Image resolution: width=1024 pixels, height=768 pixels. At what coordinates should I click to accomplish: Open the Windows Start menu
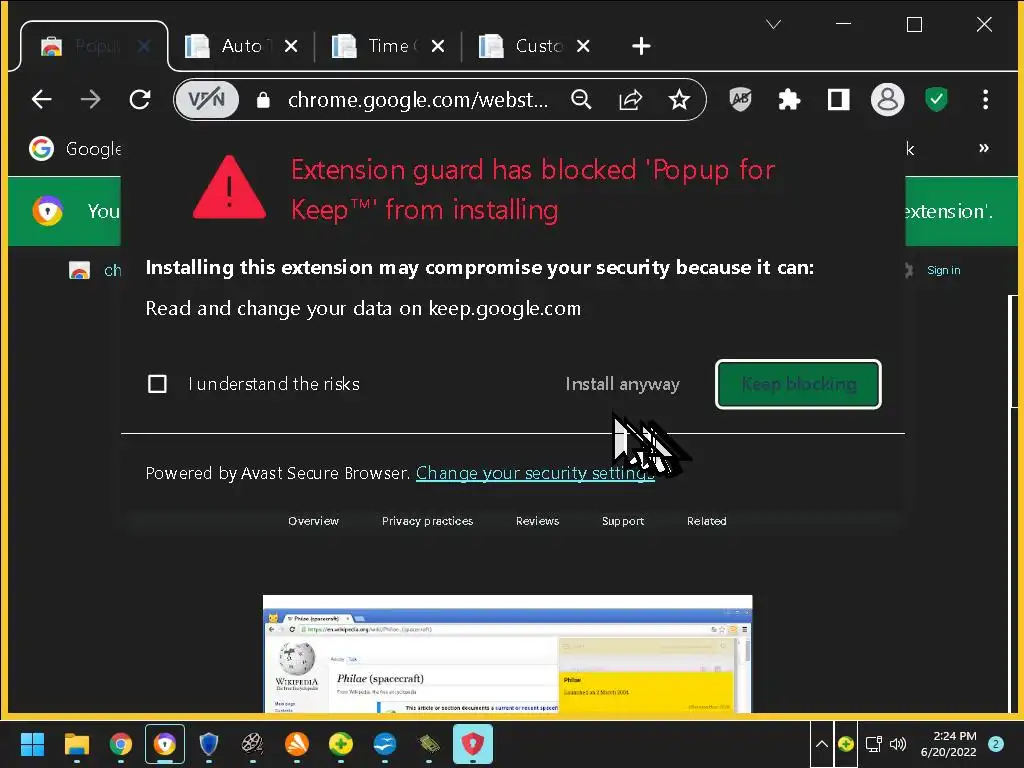click(x=32, y=744)
